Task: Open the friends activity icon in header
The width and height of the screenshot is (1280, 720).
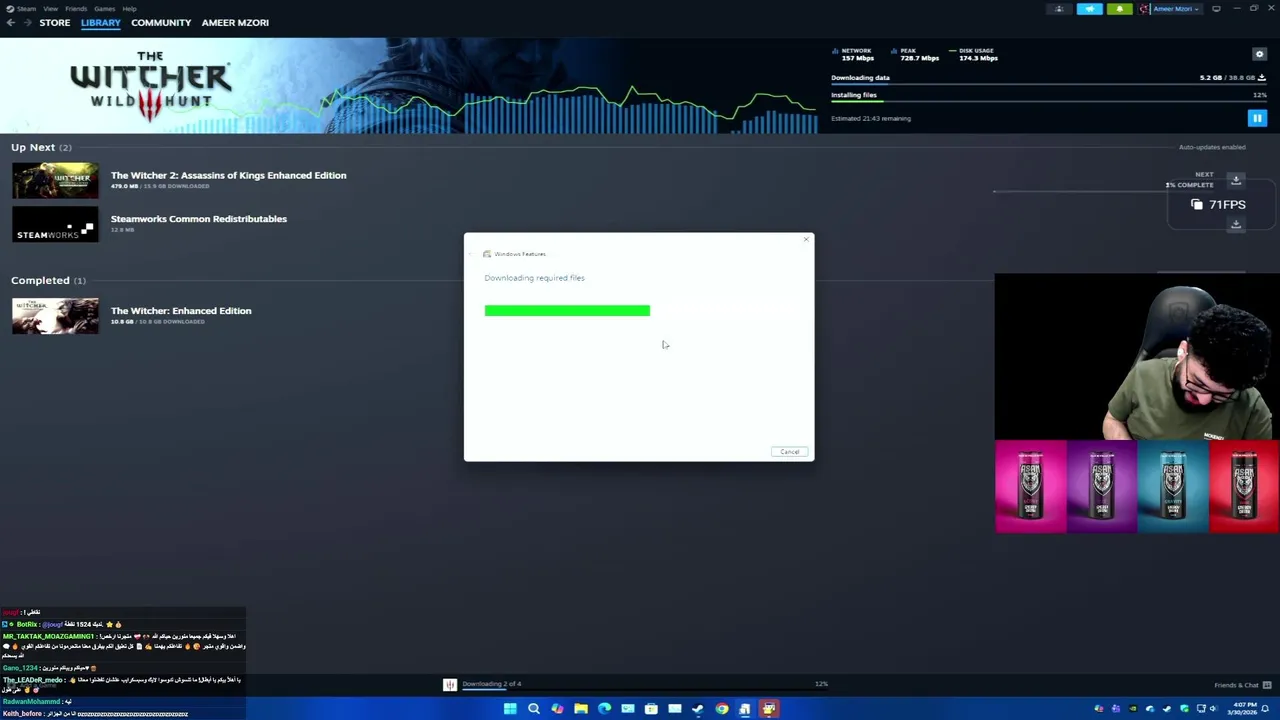Action: tap(1059, 9)
